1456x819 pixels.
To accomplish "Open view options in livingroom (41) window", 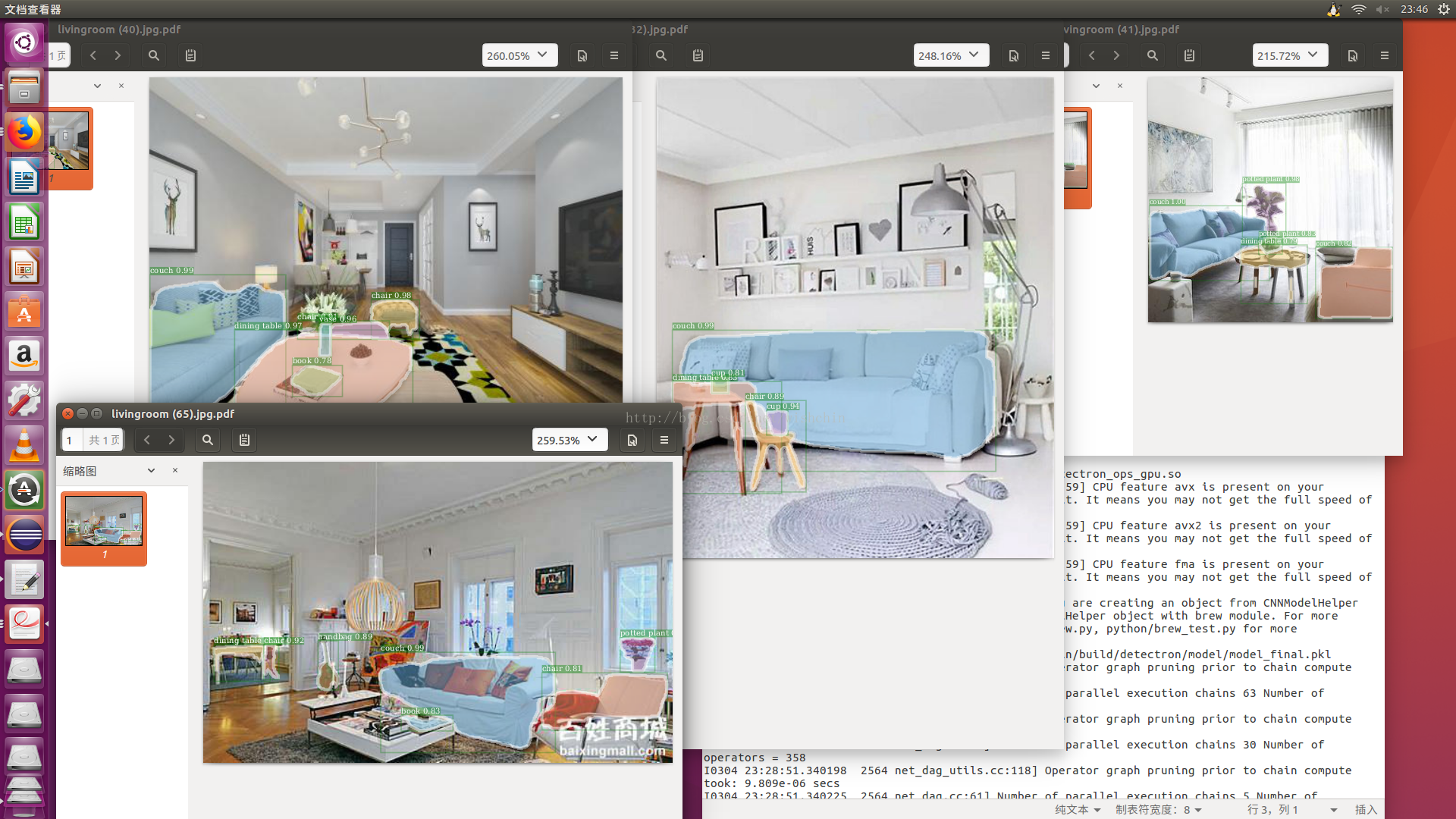I will coord(1353,55).
